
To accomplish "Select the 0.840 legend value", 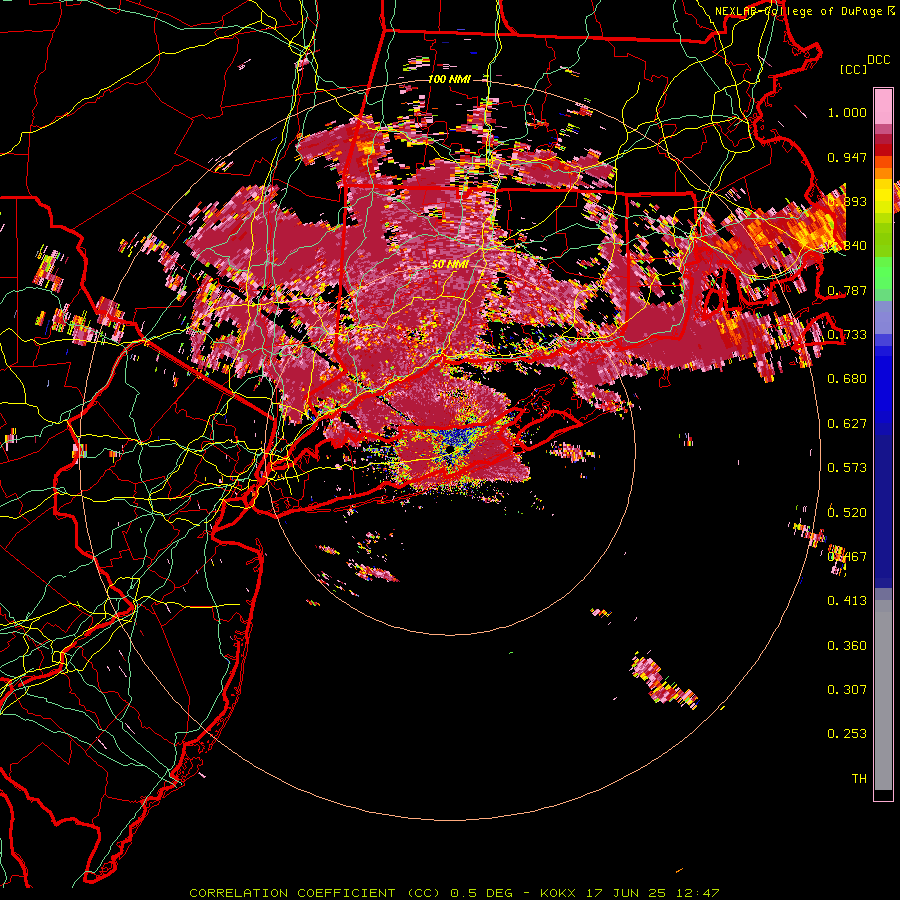I will 847,246.
